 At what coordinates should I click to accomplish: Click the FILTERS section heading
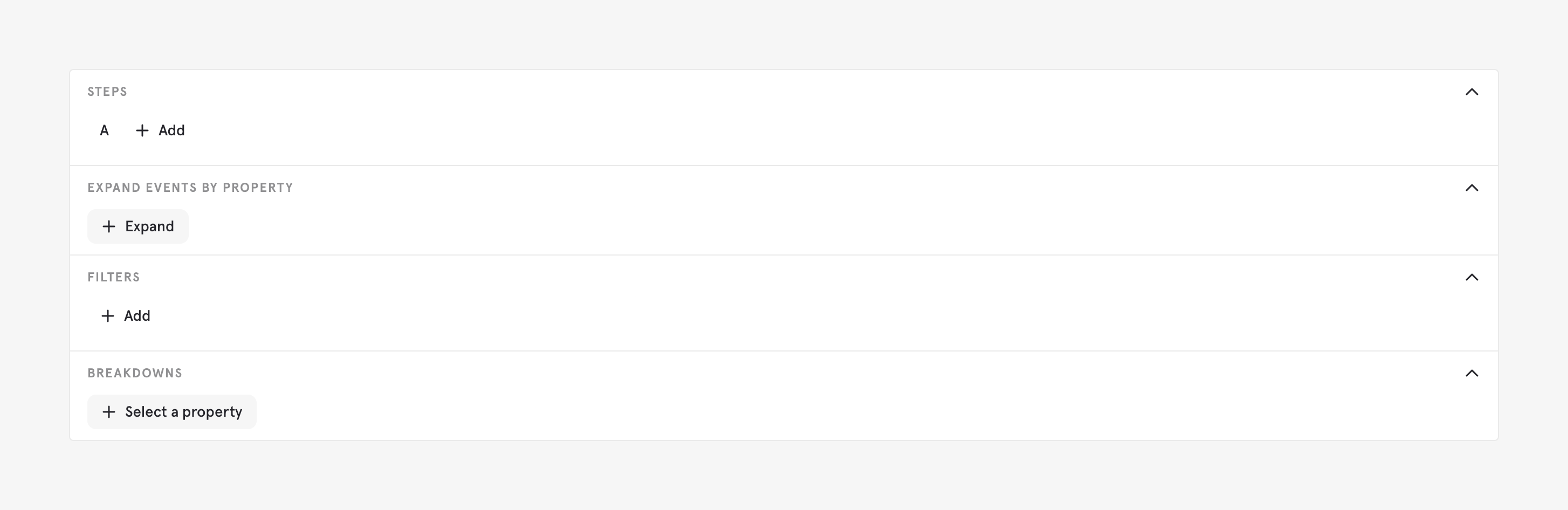point(114,278)
